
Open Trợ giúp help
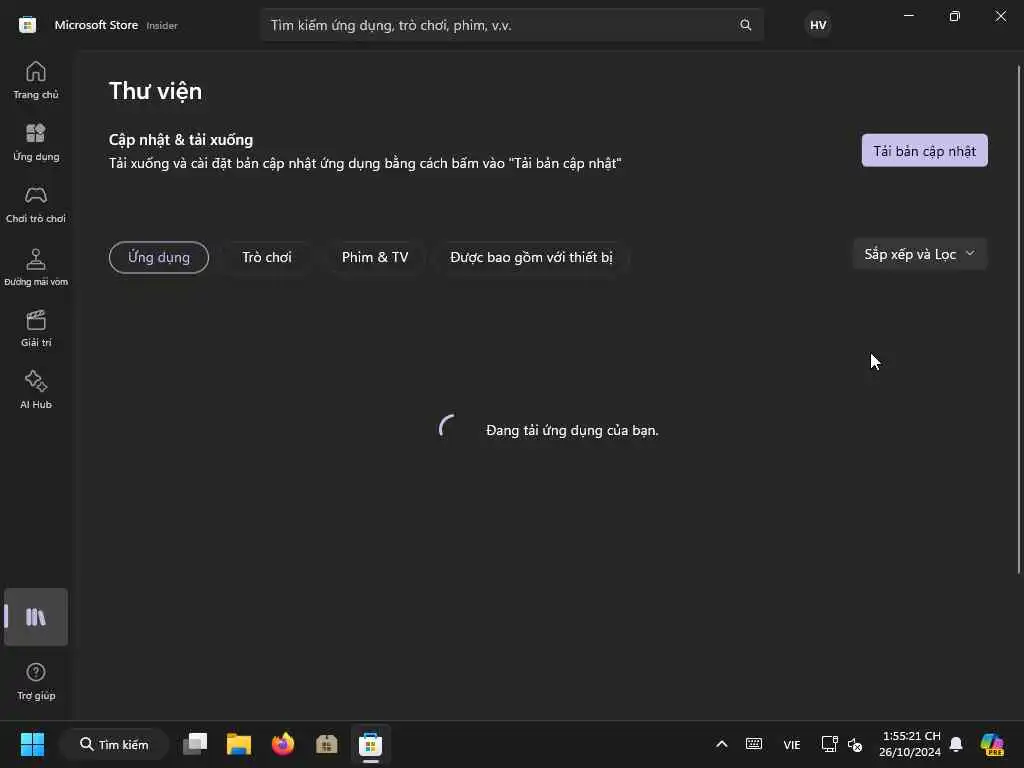click(36, 682)
